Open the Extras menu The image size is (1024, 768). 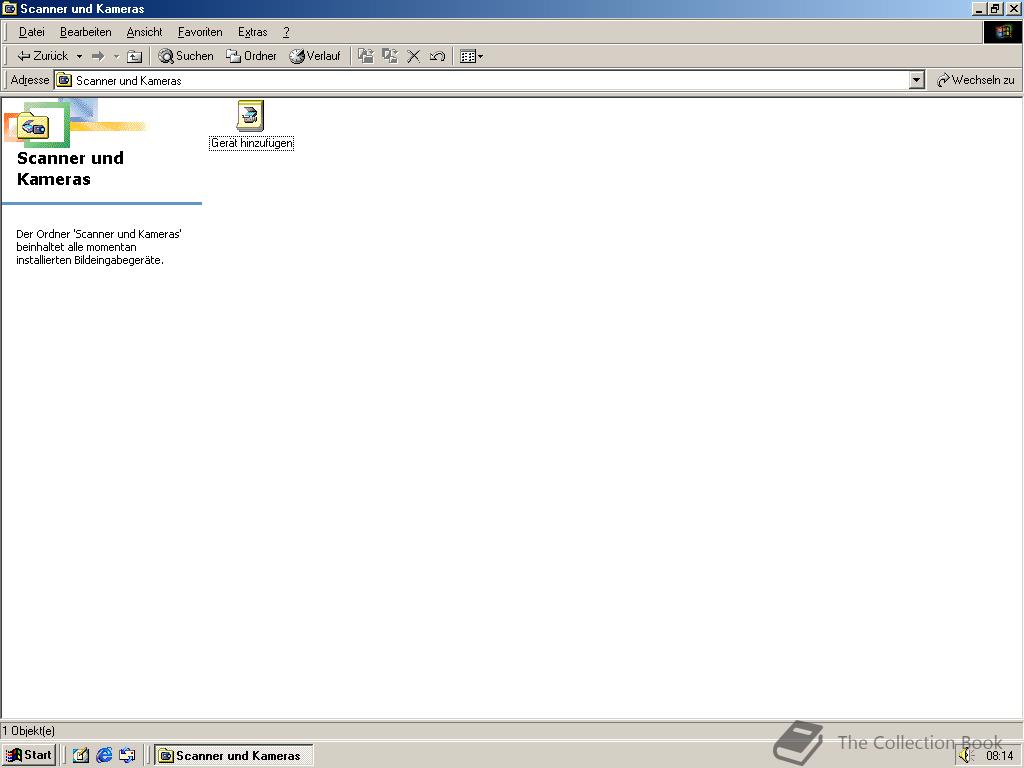[253, 32]
